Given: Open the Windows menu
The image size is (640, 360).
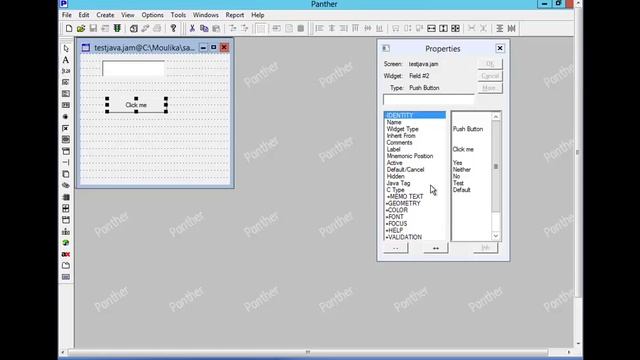Looking at the screenshot, I should click(x=206, y=15).
